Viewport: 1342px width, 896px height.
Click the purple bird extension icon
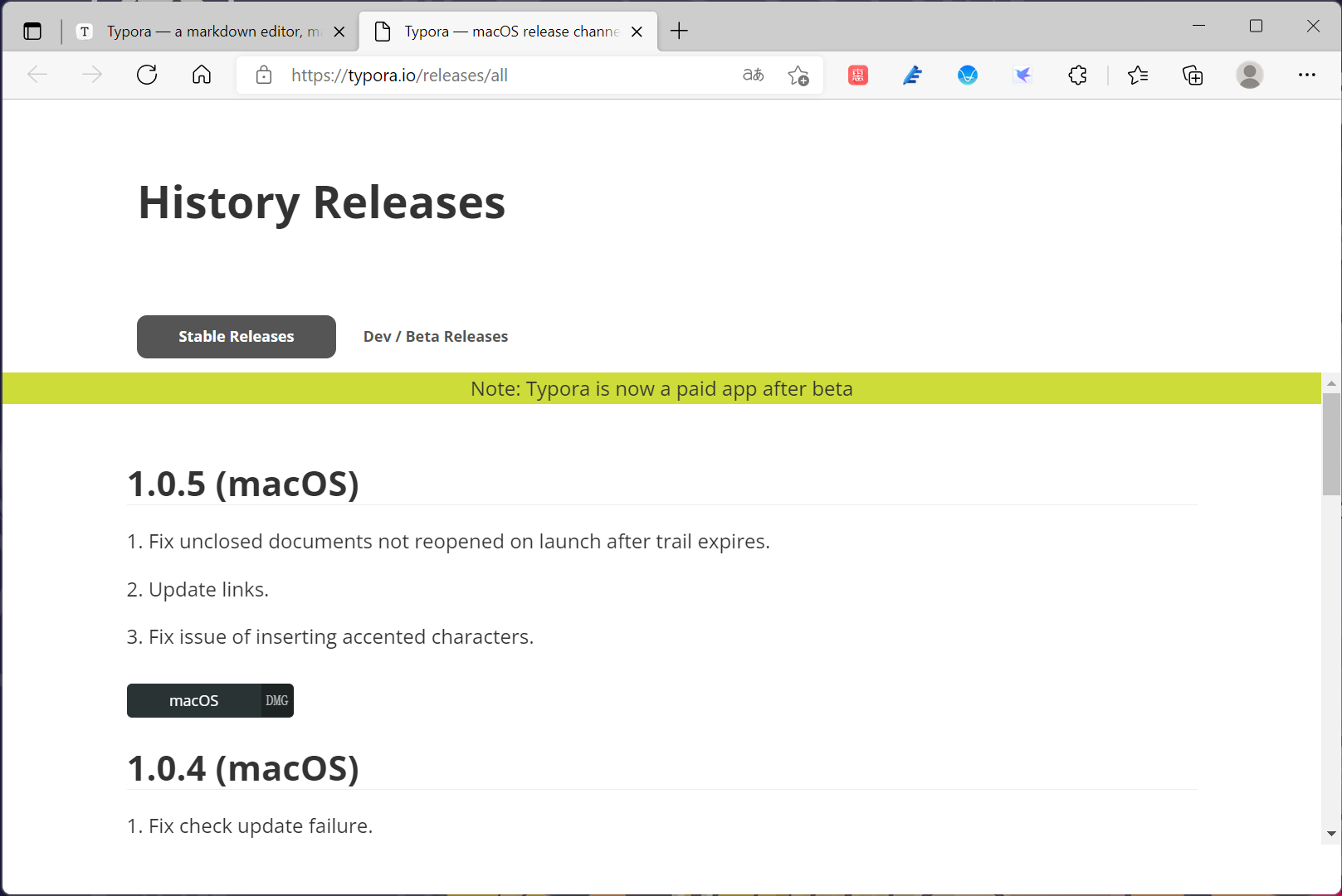1022,75
